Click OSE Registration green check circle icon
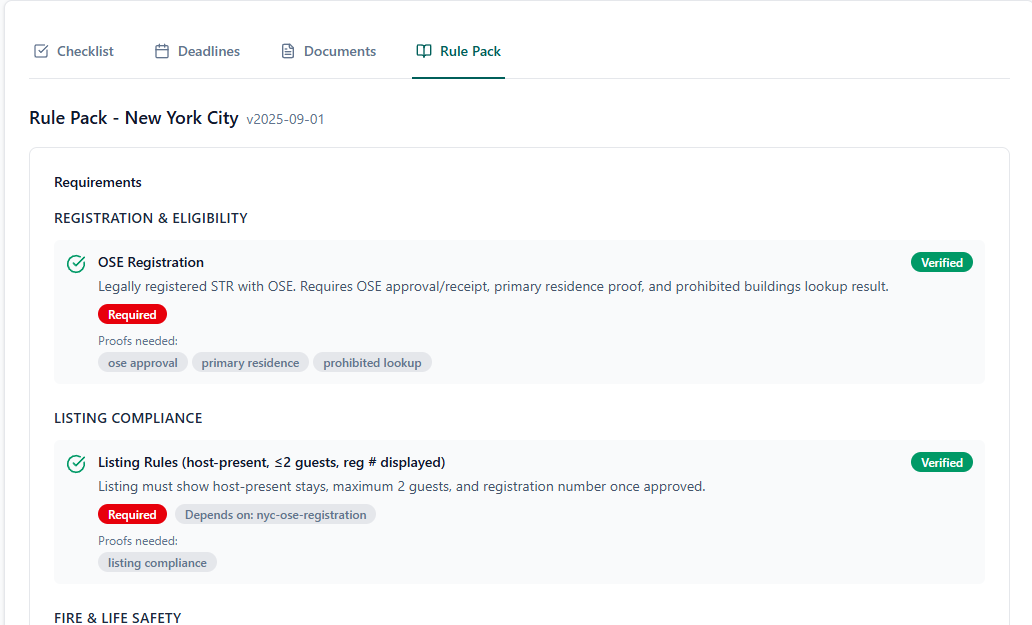The height and width of the screenshot is (625, 1032). pyautogui.click(x=76, y=264)
